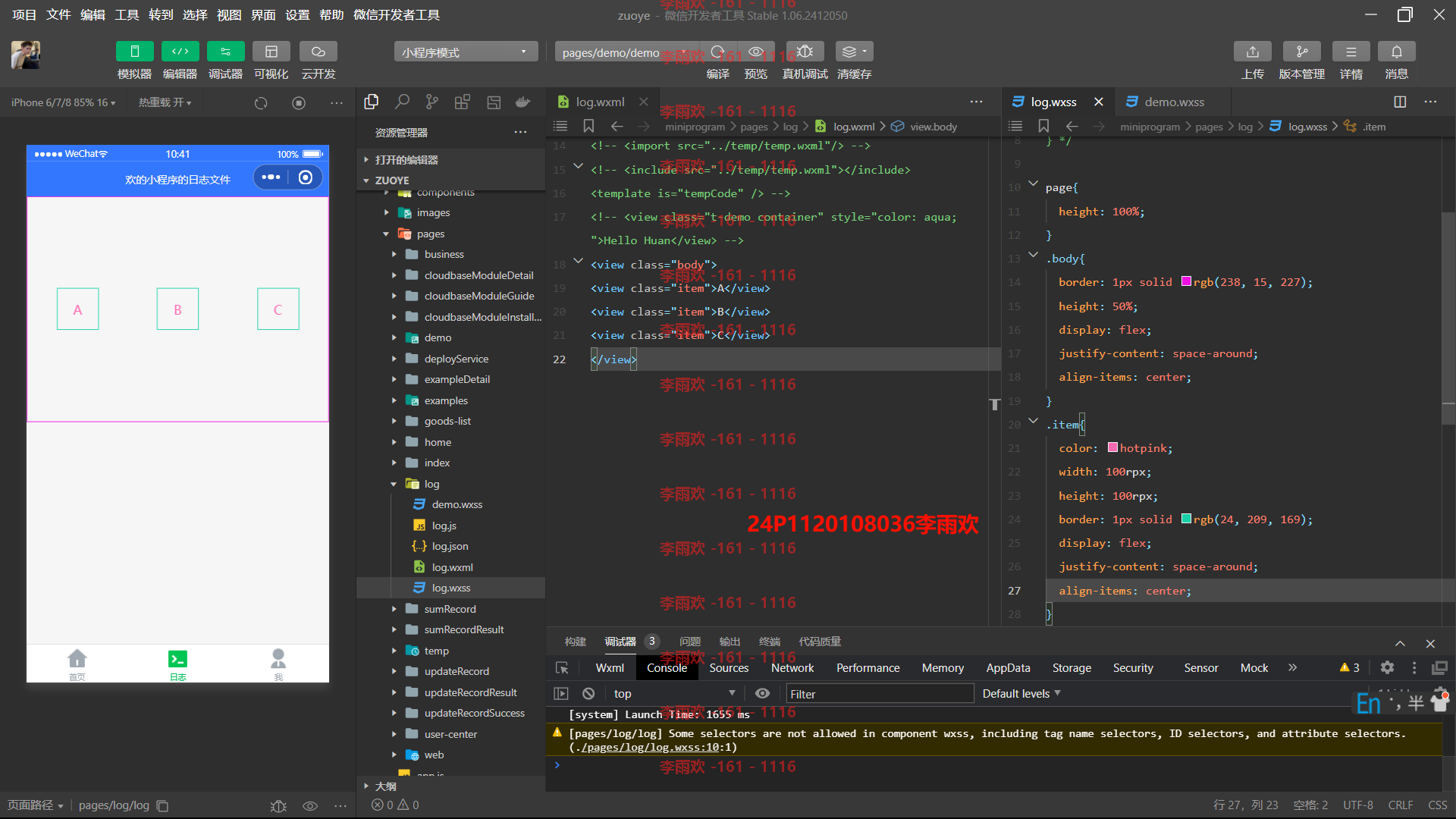Viewport: 1456px width, 819px height.
Task: Click the compile refresh icon
Action: [x=717, y=52]
